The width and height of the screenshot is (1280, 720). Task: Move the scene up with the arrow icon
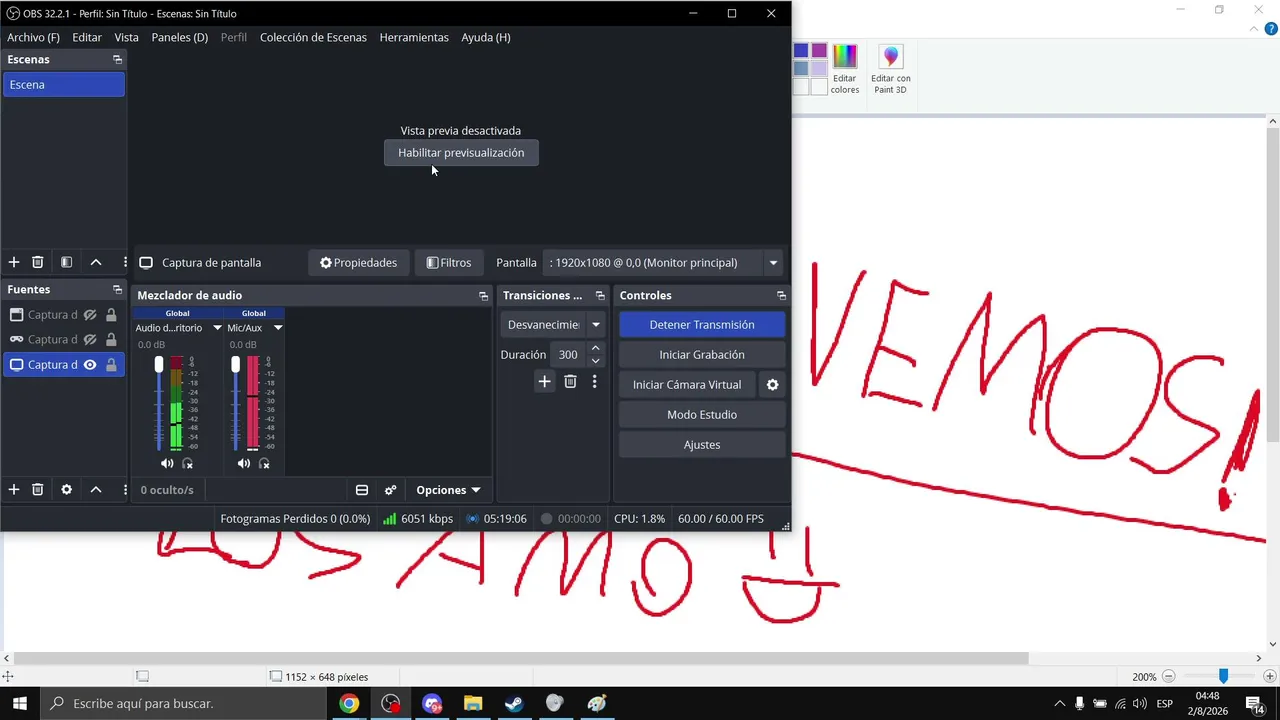96,262
